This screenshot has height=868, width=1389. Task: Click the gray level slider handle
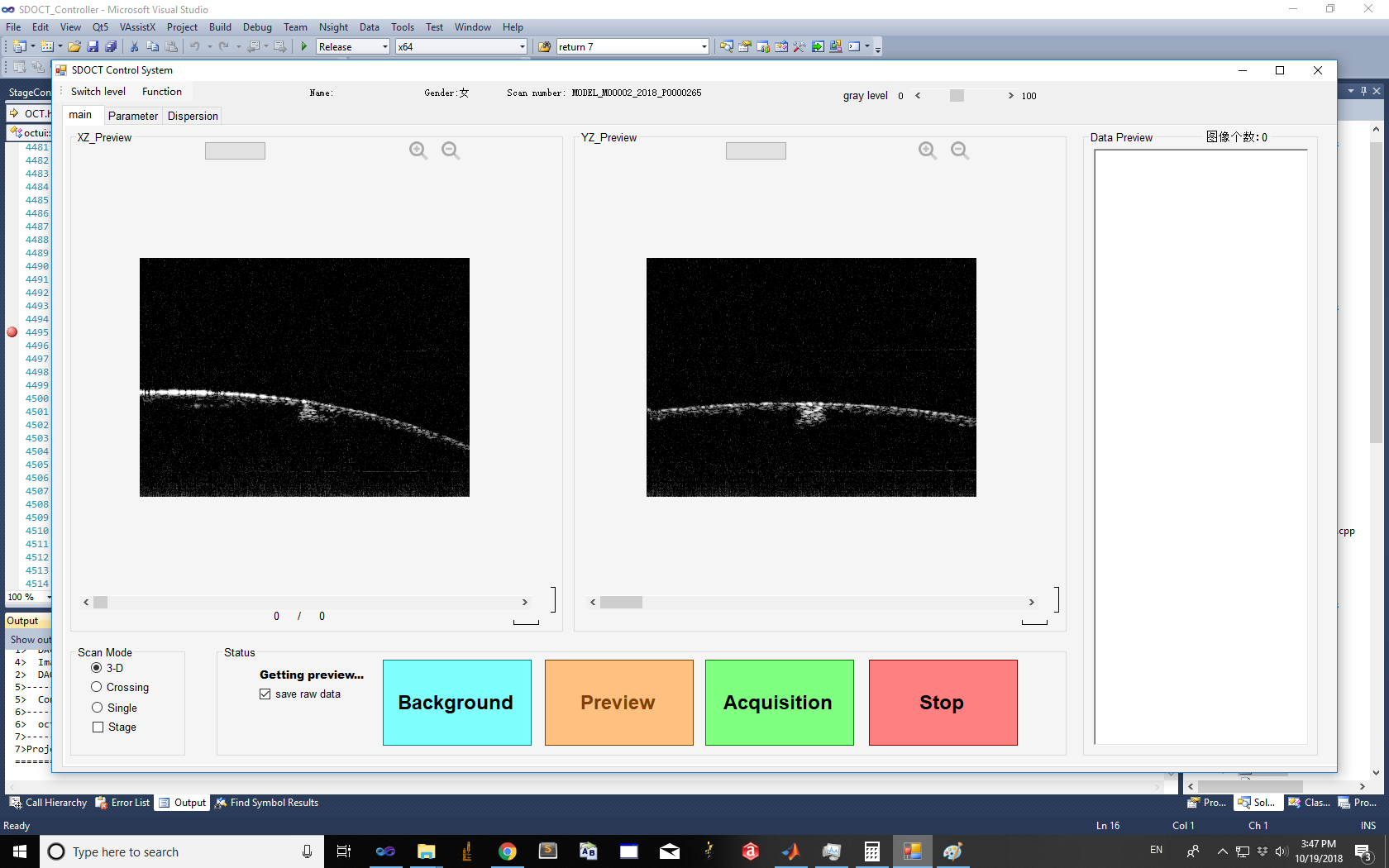957,96
